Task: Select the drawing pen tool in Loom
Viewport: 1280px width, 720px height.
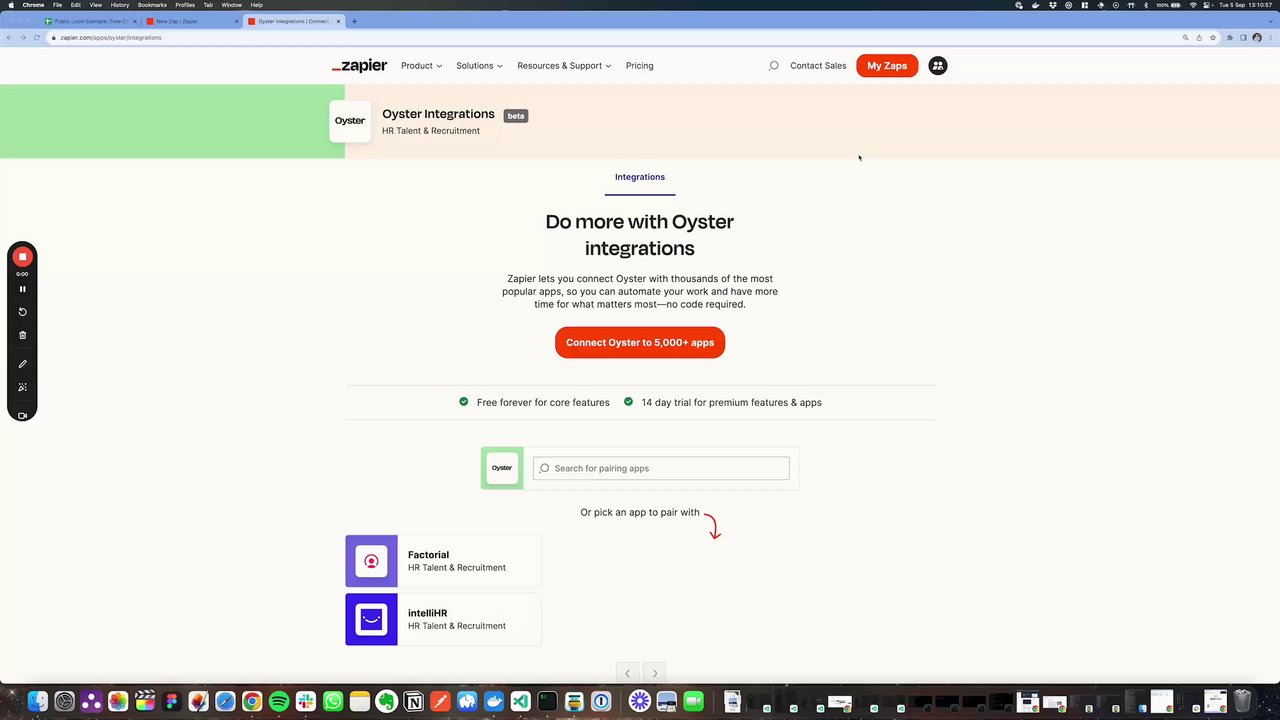Action: click(x=22, y=364)
